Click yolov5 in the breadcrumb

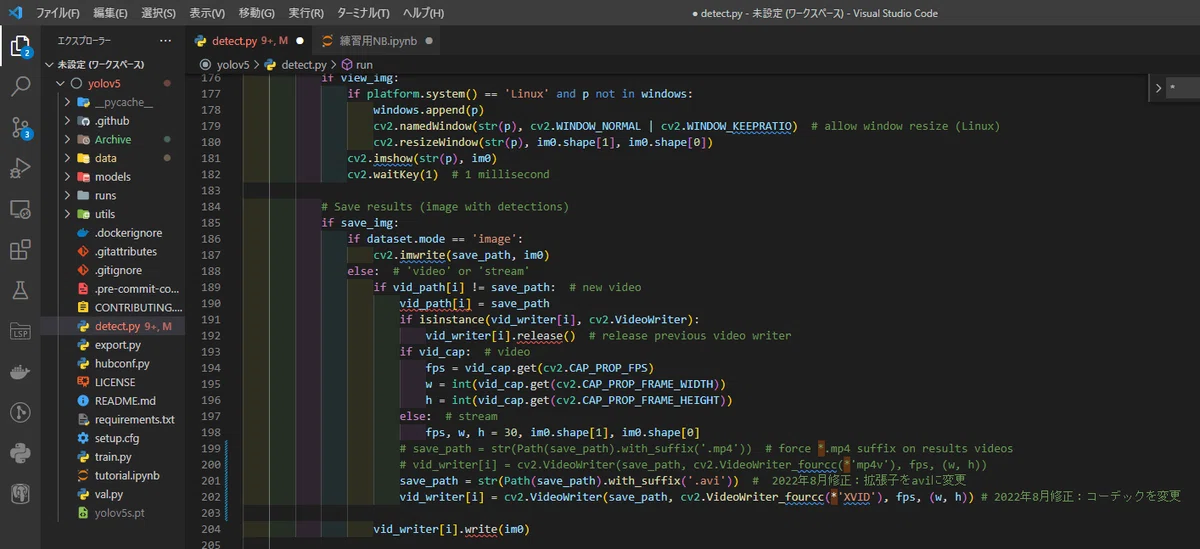click(233, 65)
